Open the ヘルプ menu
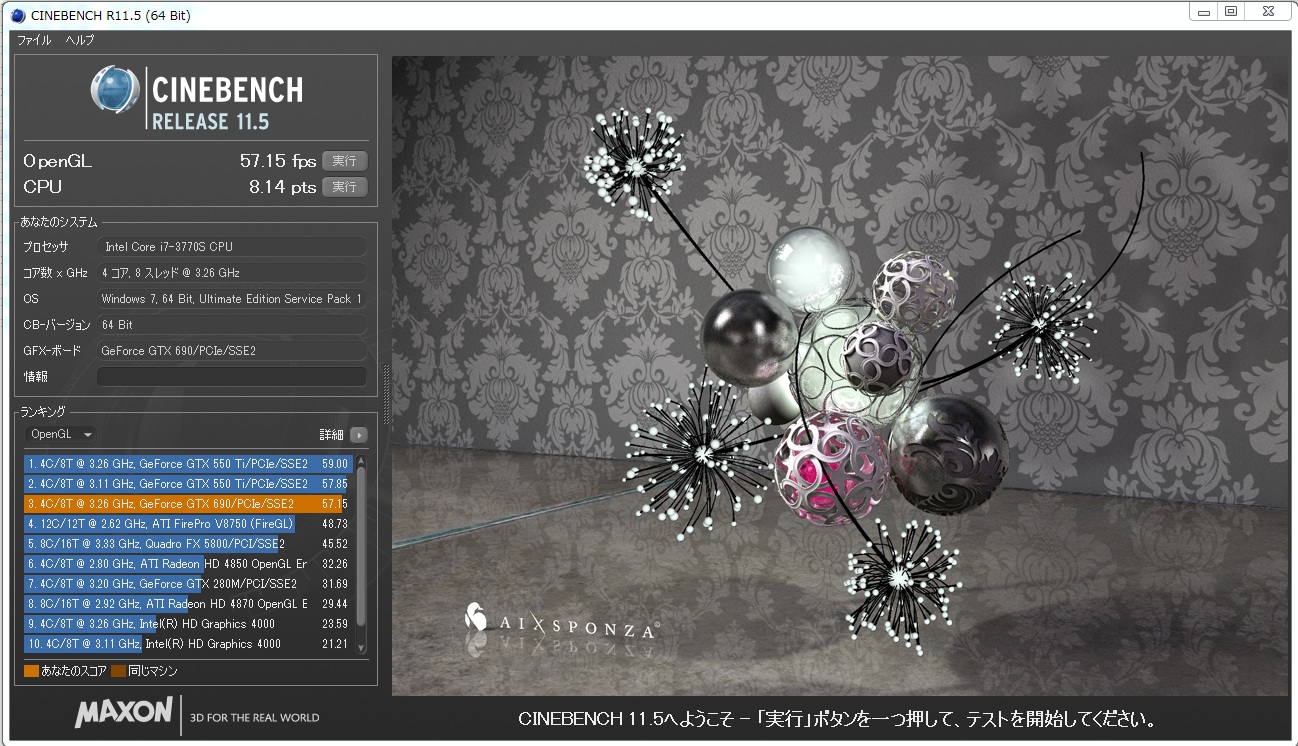1298x746 pixels. pos(80,40)
